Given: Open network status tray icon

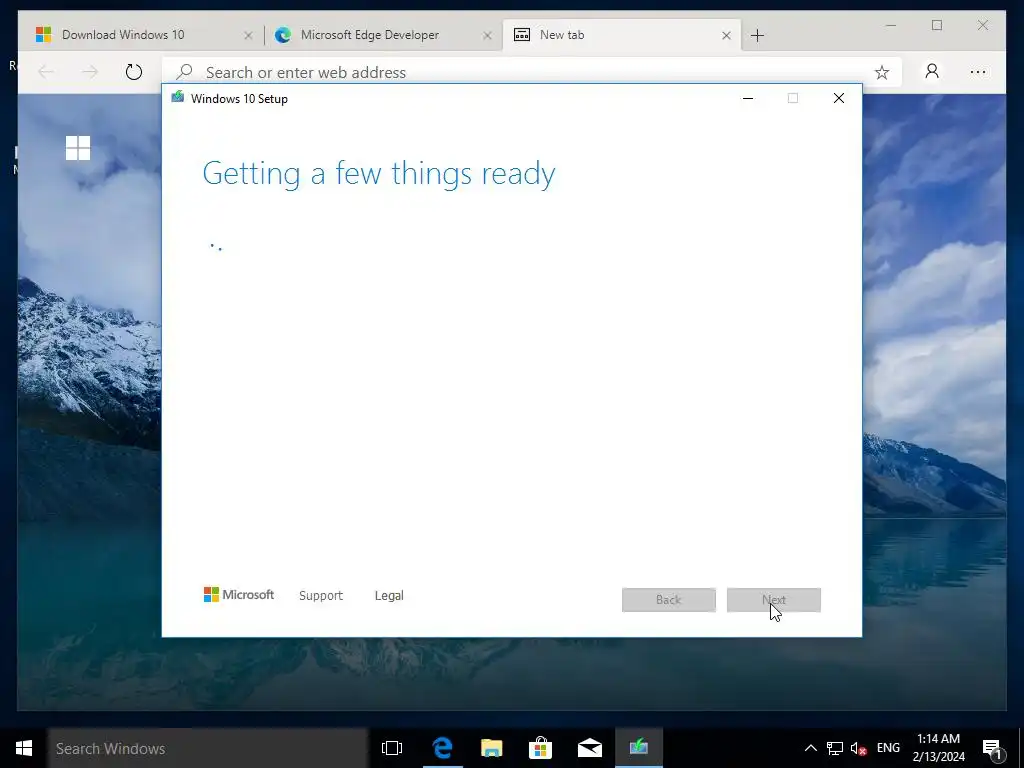Looking at the screenshot, I should coord(835,748).
